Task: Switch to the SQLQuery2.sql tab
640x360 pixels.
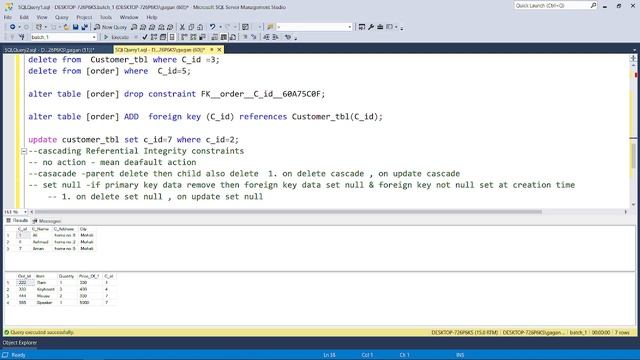Action: click(50, 50)
